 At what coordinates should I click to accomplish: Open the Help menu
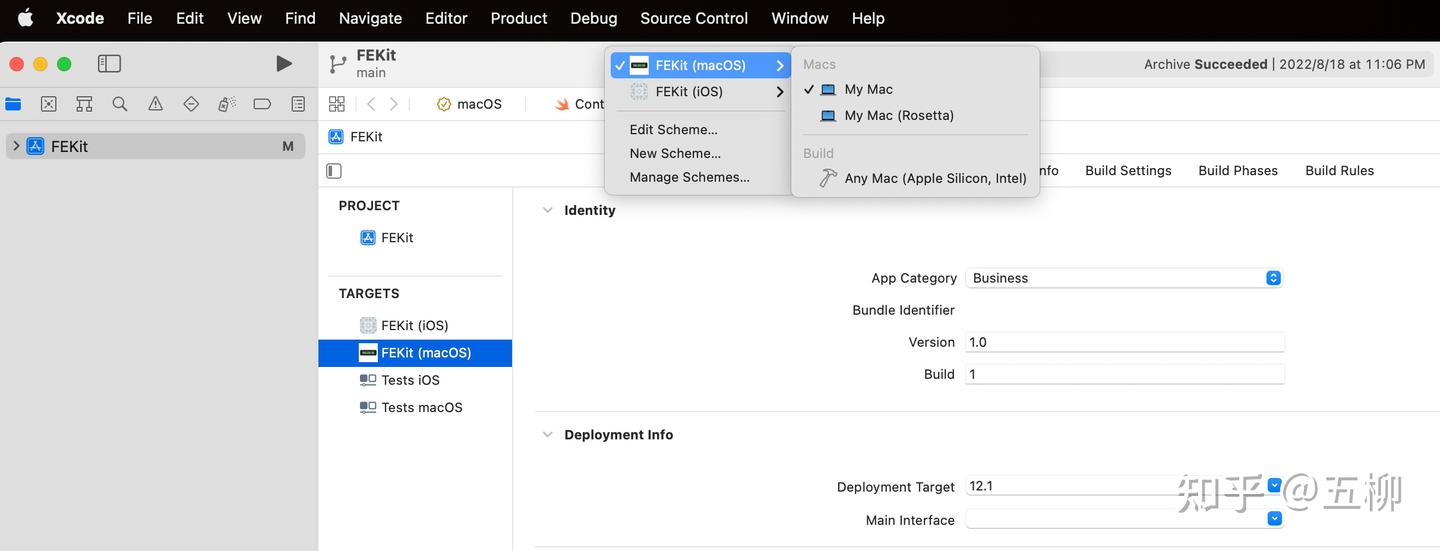(868, 18)
